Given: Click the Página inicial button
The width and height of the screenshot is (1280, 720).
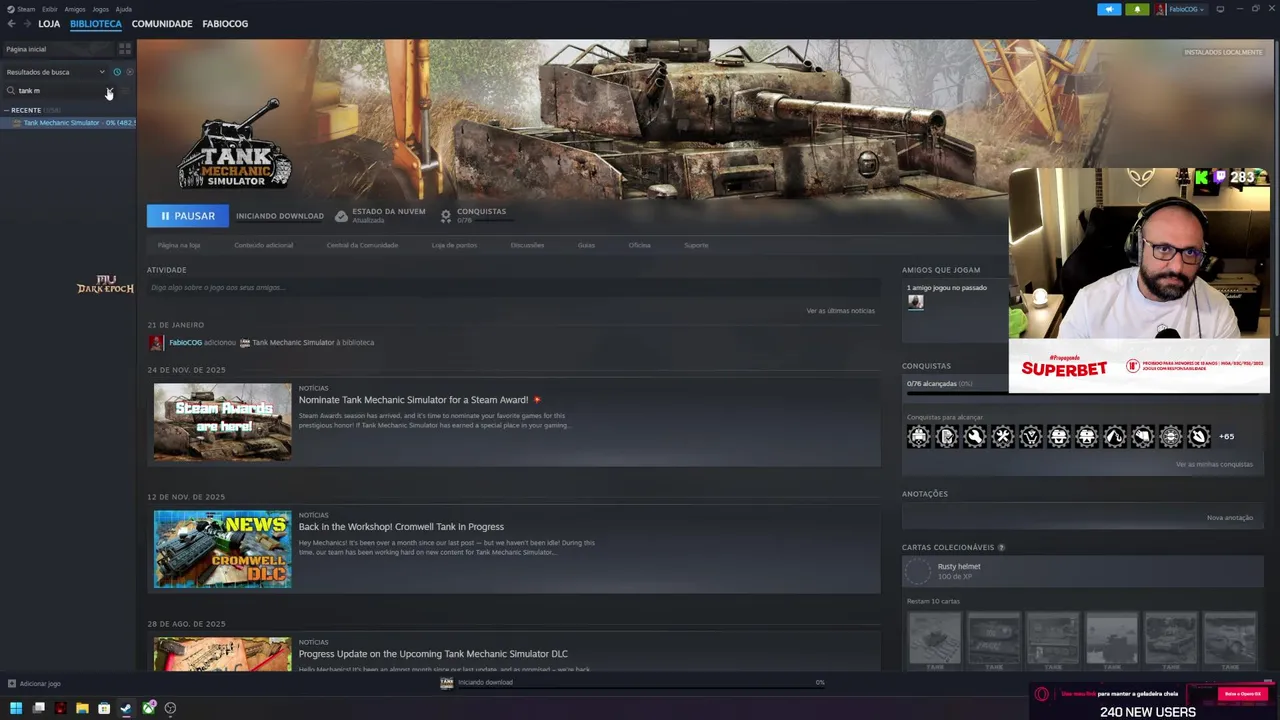Looking at the screenshot, I should [x=60, y=49].
